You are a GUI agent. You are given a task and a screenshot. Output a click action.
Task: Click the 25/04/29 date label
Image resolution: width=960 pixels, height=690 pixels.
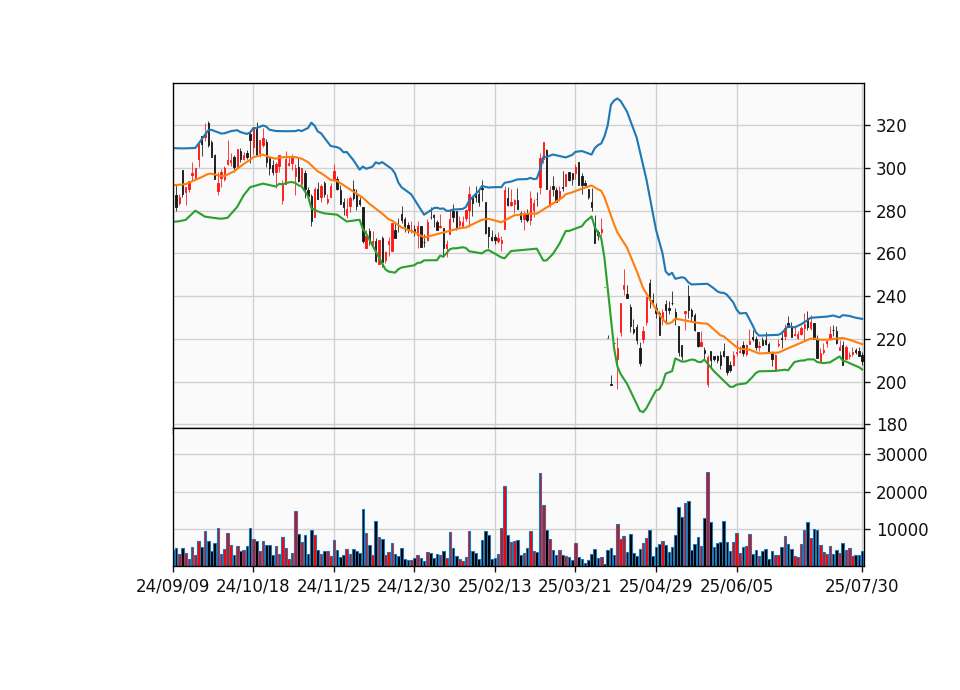[656, 587]
